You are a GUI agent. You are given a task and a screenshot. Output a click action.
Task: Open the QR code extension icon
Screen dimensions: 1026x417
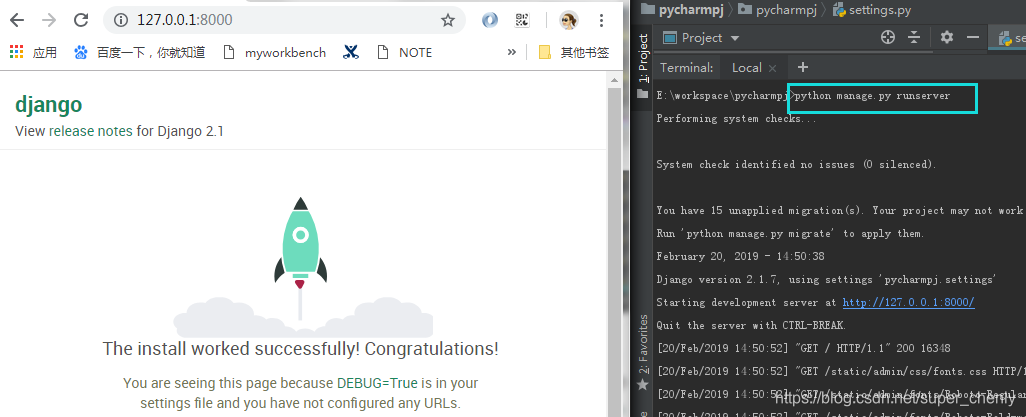pos(522,20)
